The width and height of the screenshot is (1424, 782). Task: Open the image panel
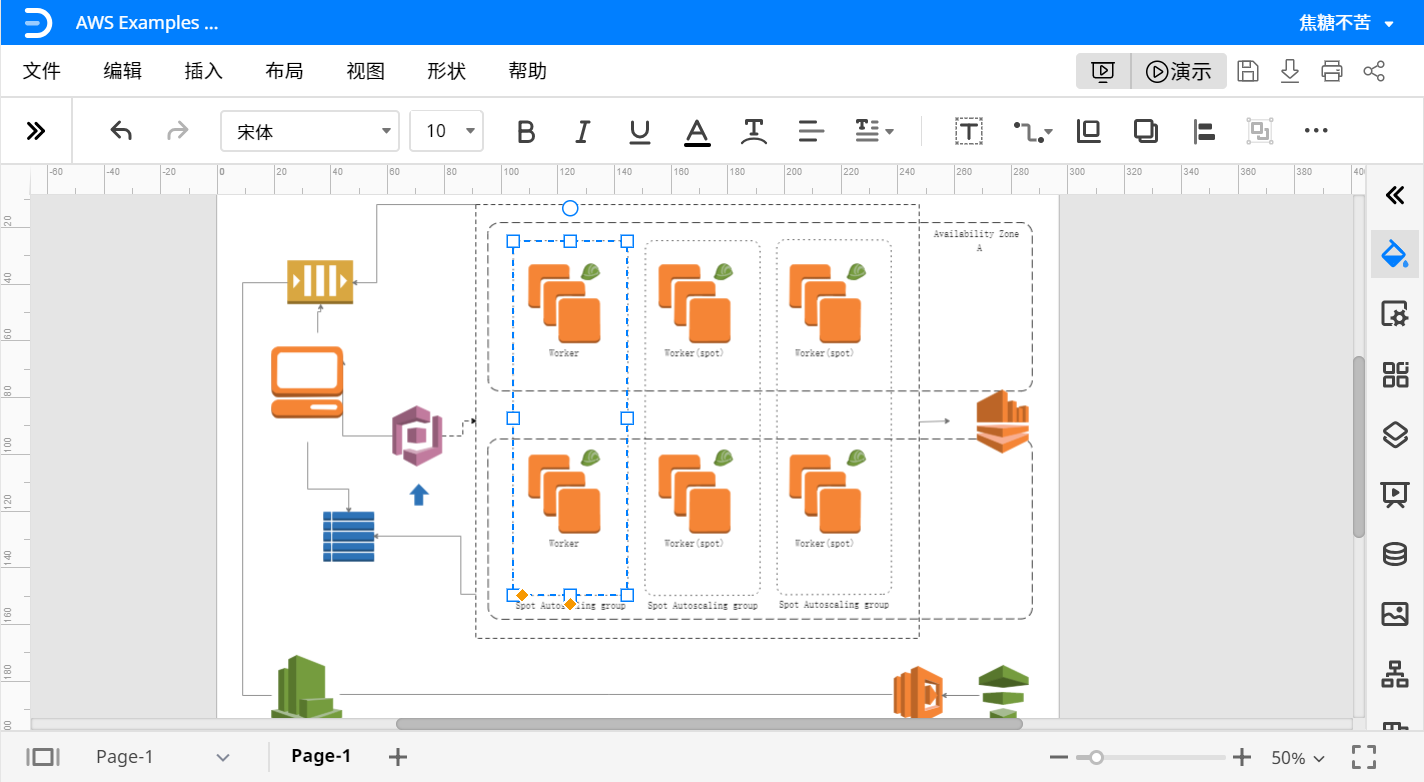(1395, 614)
